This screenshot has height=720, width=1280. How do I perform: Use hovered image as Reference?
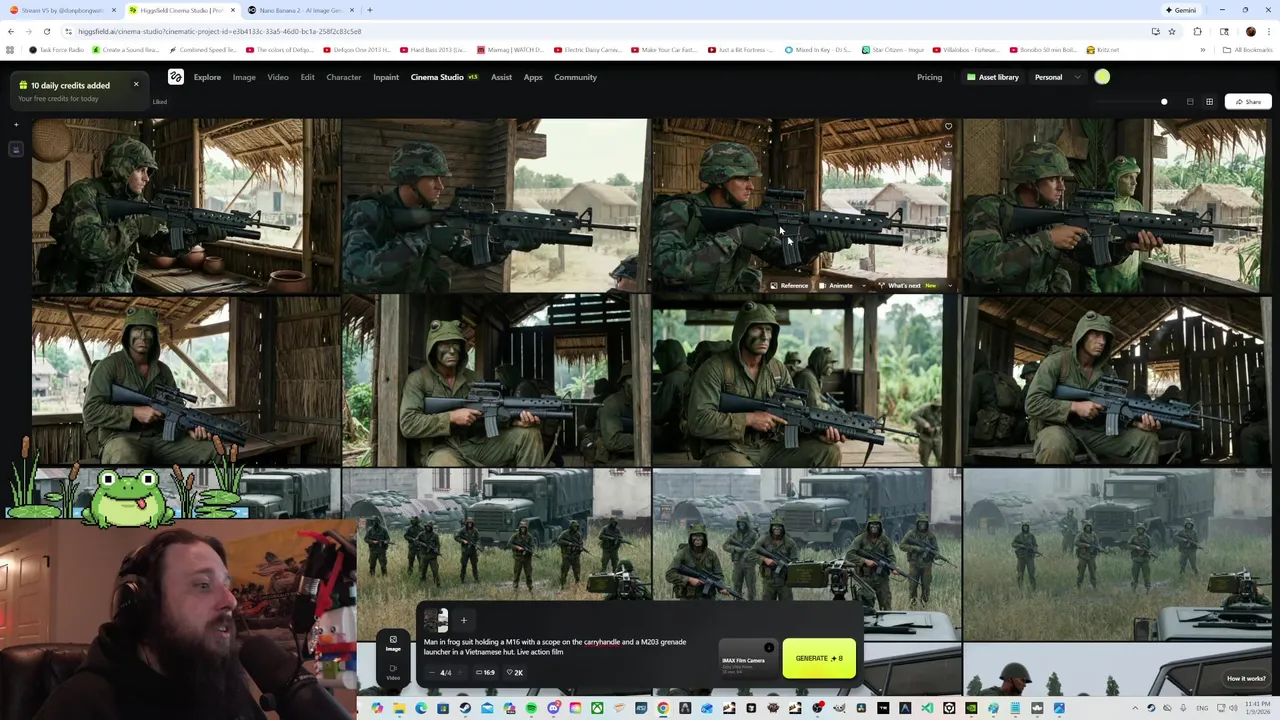click(x=789, y=286)
